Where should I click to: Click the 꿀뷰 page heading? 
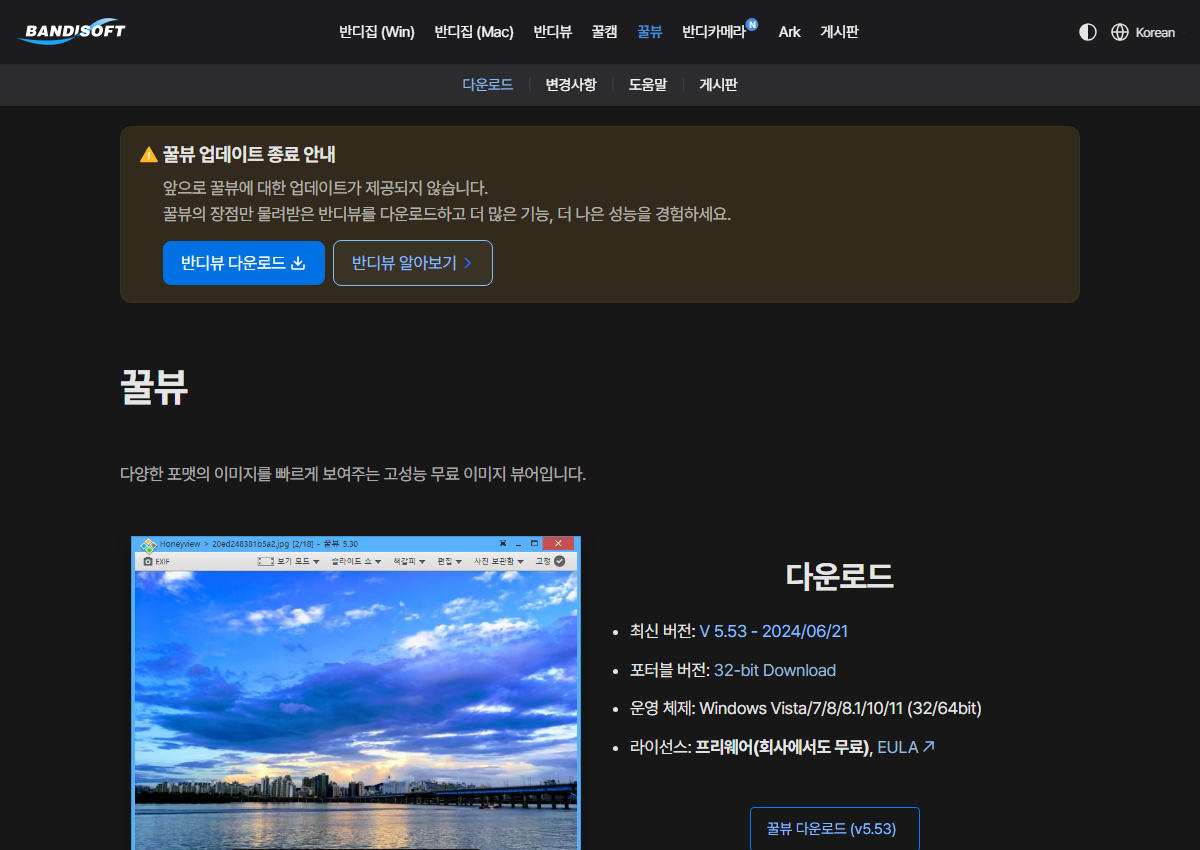tap(154, 388)
